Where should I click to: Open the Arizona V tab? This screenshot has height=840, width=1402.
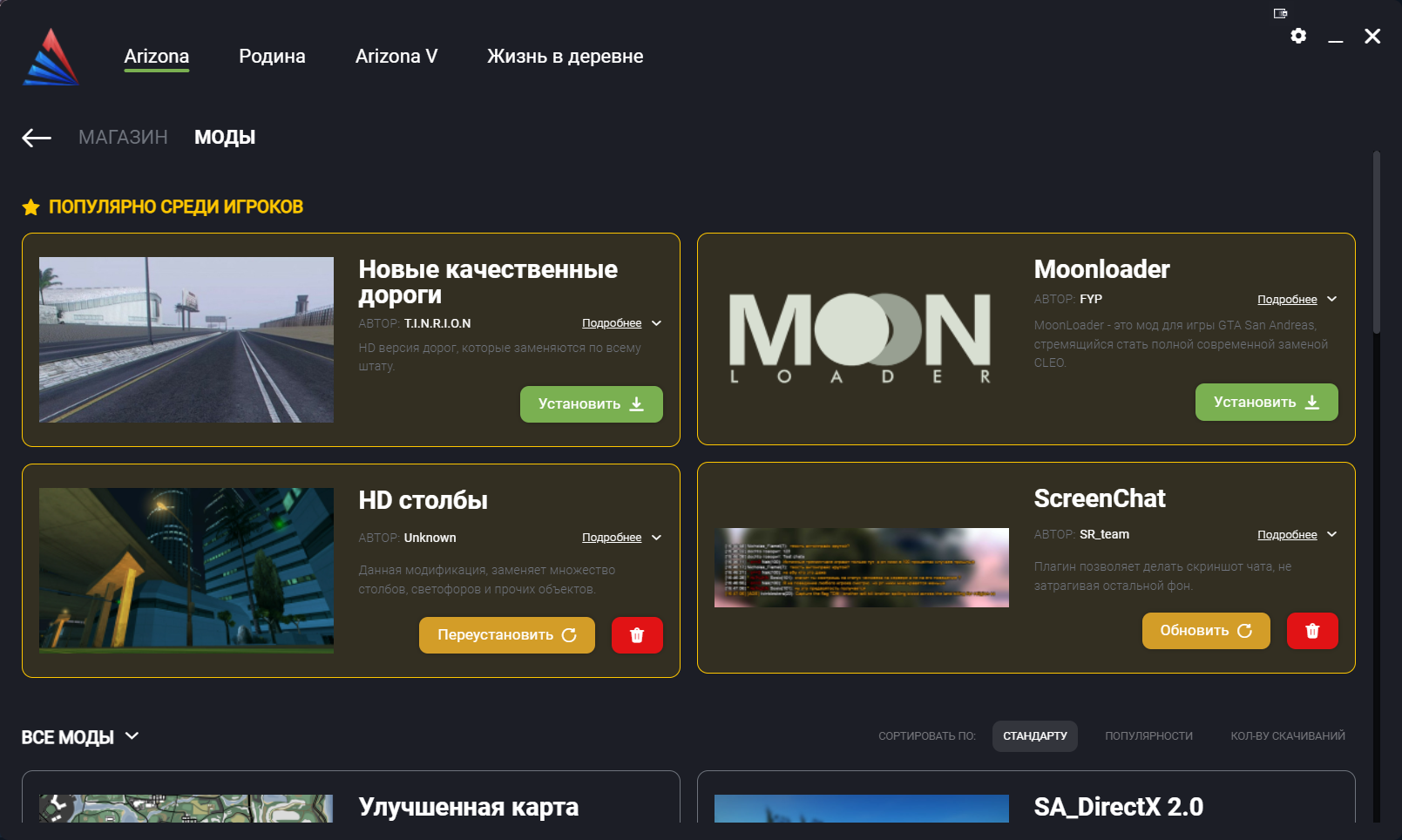(396, 57)
